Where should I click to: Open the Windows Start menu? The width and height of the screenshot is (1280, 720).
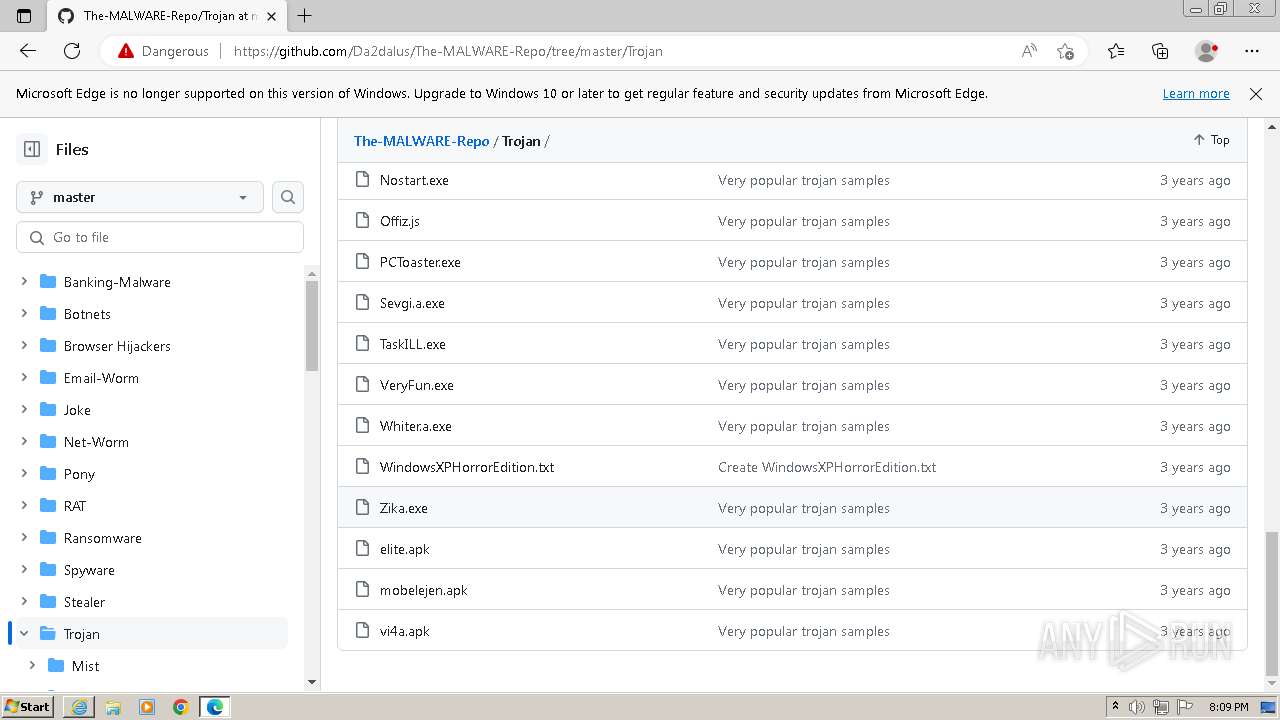[27, 707]
